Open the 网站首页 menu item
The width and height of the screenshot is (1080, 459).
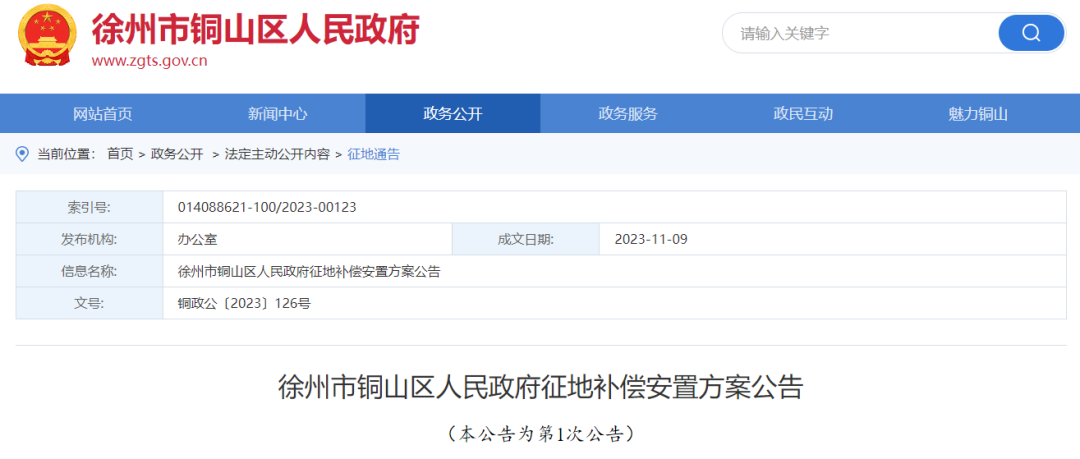pos(102,114)
